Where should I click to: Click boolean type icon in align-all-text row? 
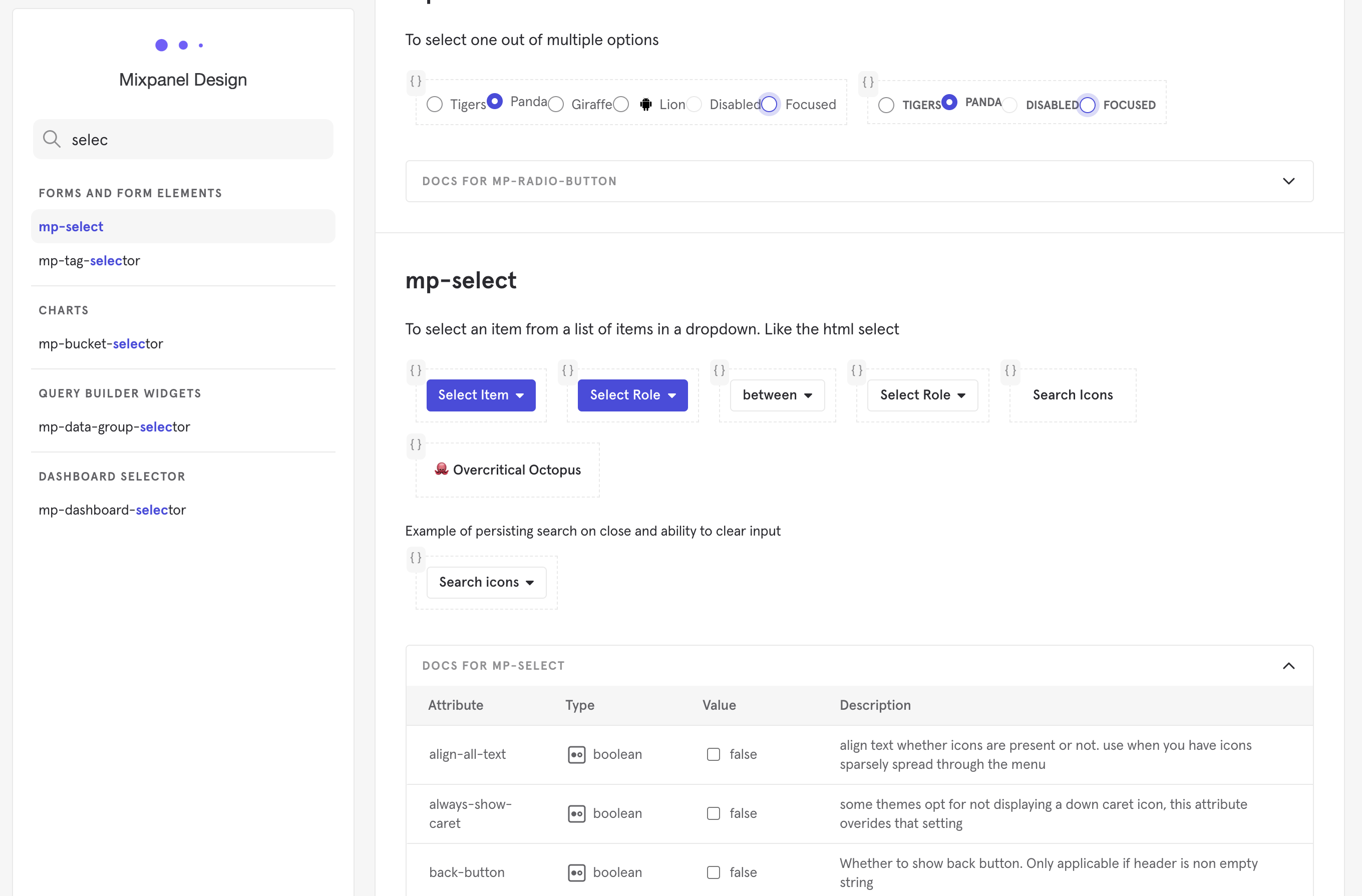(x=576, y=755)
